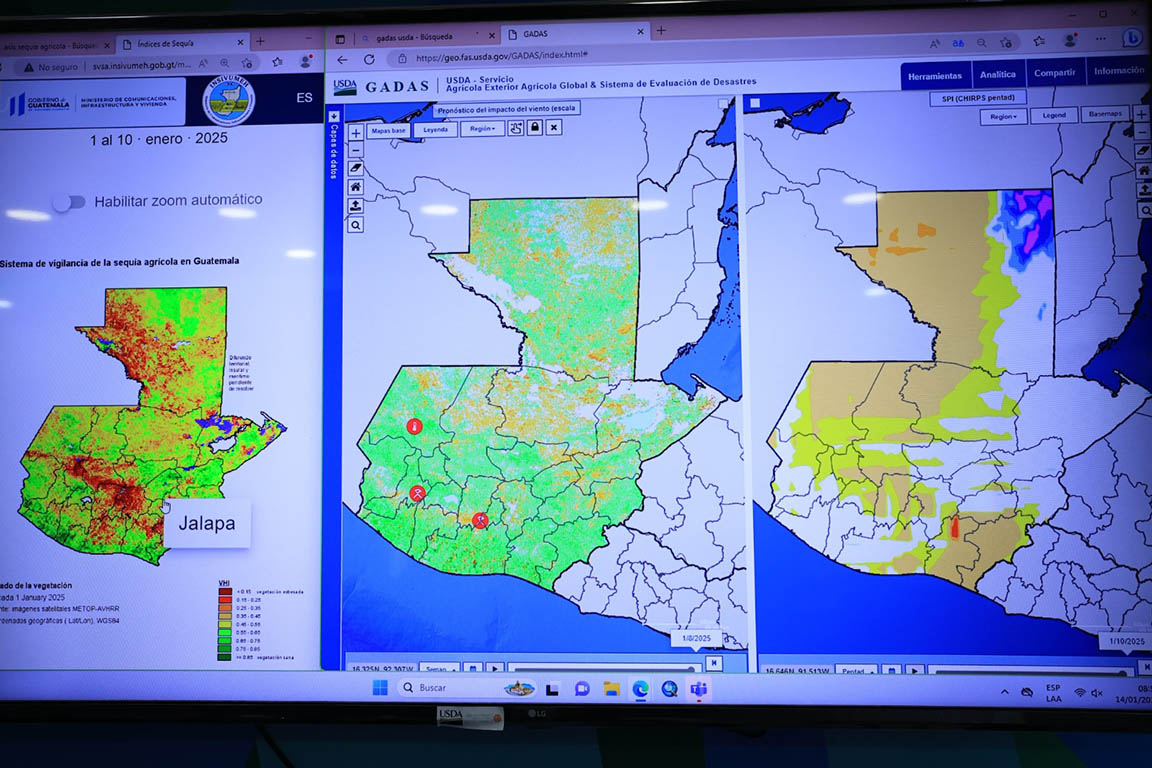
Task: Click the Windows taskbar Buscar search box
Action: [x=445, y=688]
